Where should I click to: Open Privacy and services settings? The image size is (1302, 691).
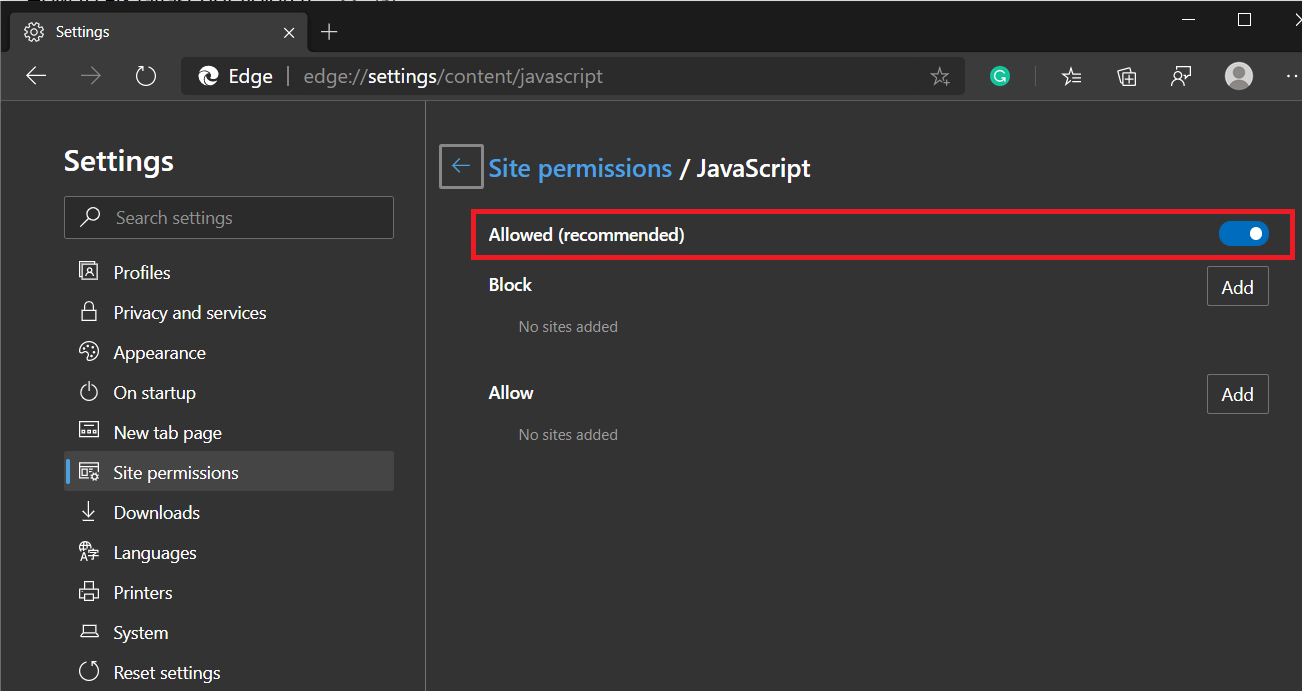189,313
